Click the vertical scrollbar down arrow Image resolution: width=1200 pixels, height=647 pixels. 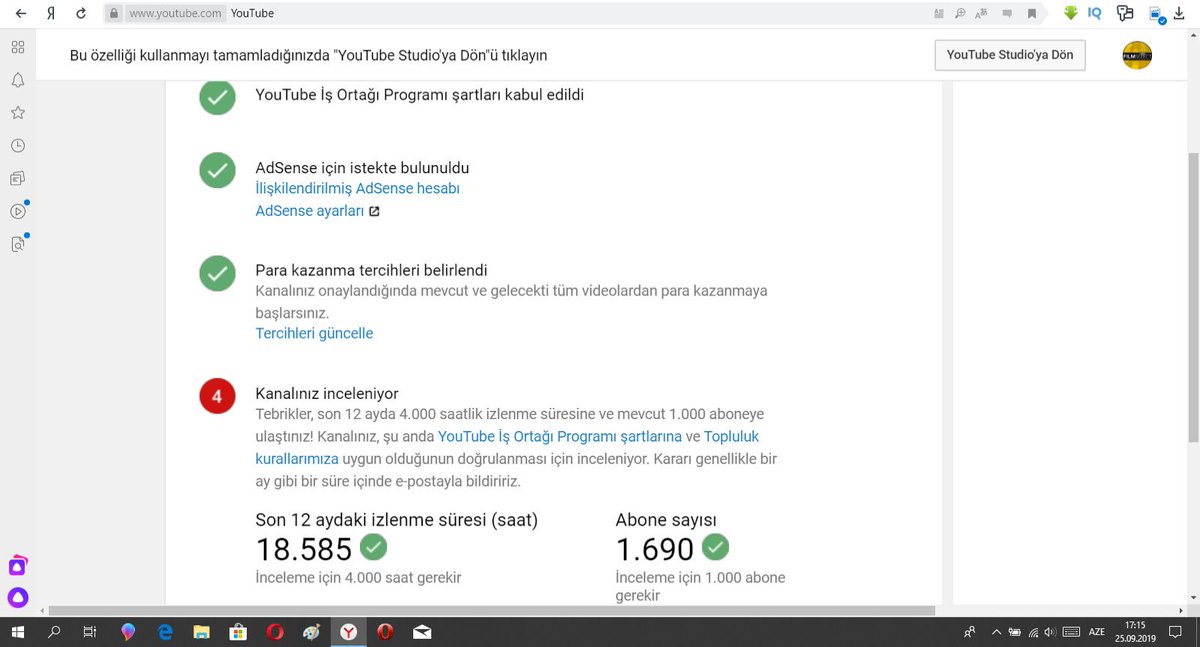pos(1192,598)
